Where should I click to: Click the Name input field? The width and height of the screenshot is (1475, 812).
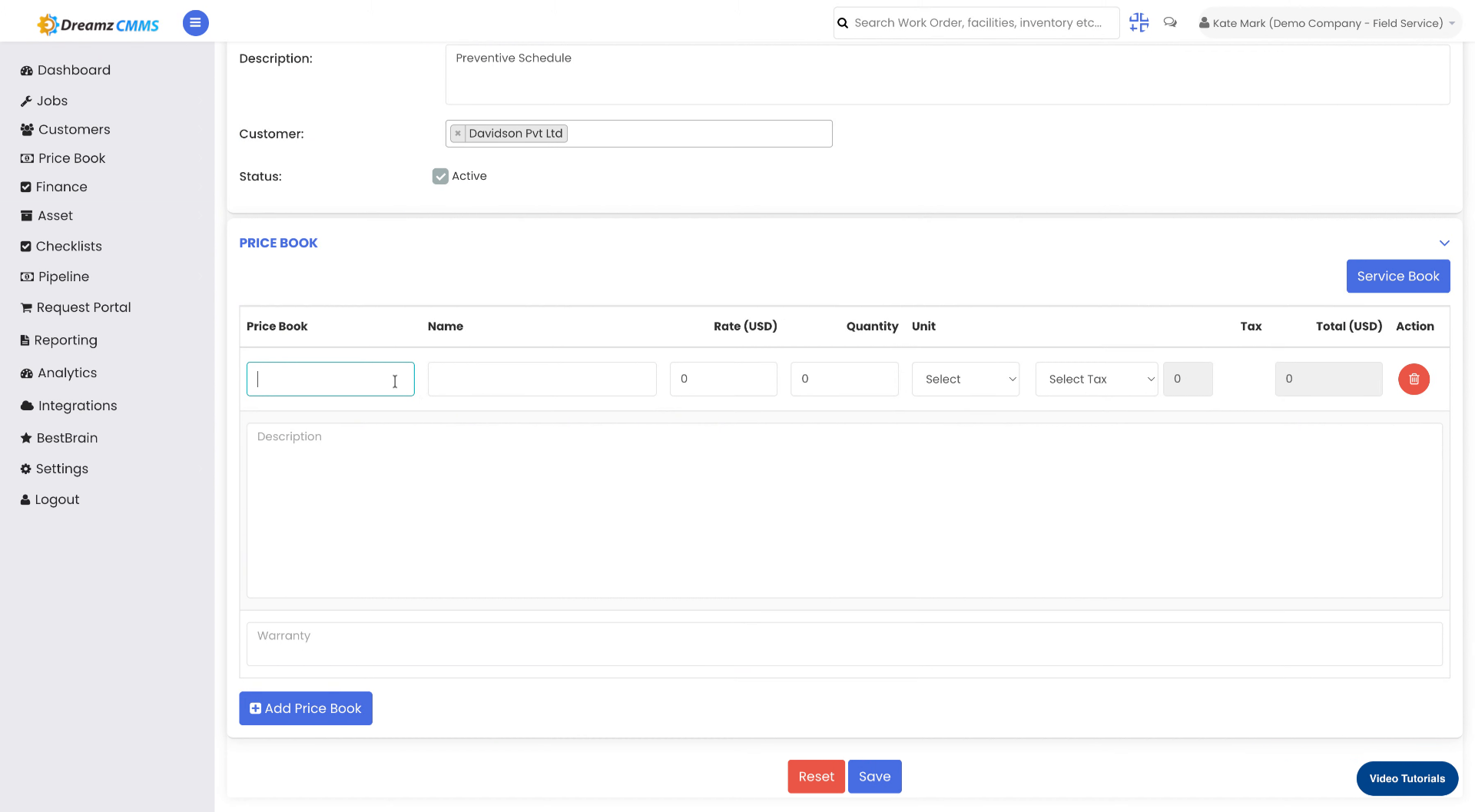[542, 379]
